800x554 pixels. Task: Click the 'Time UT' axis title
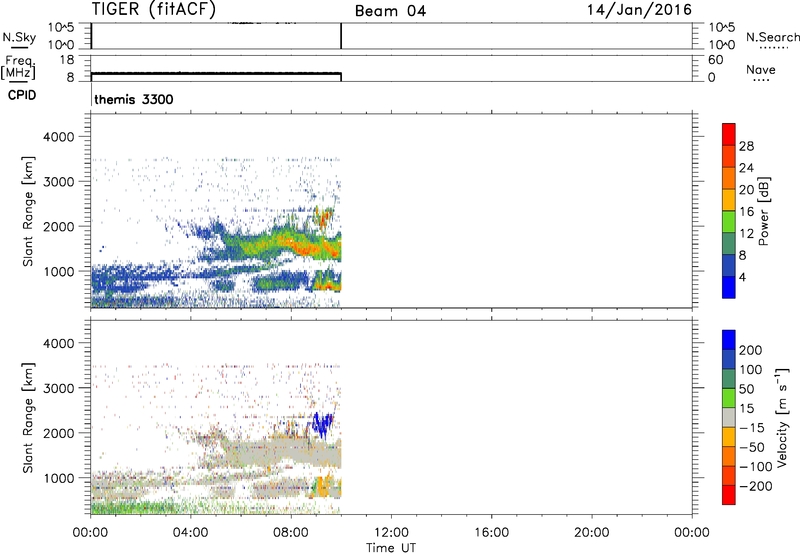(x=391, y=548)
